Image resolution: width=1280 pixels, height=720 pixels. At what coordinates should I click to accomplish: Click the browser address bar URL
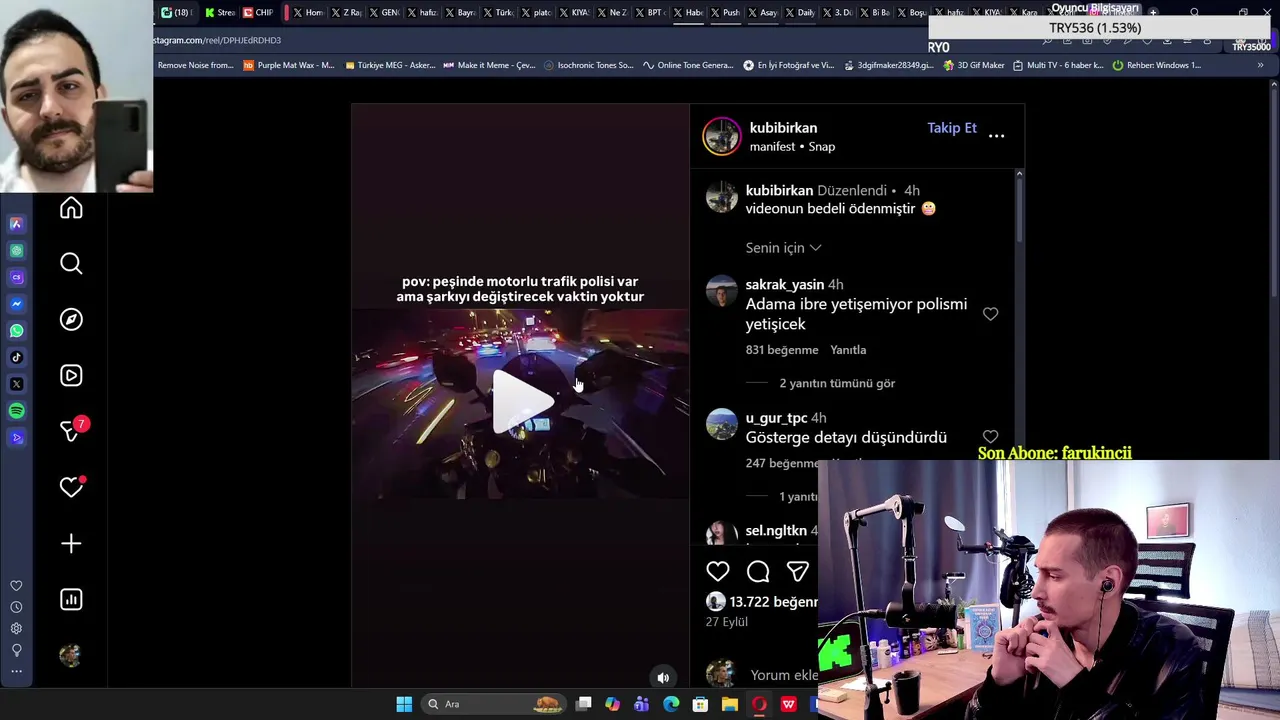218,40
